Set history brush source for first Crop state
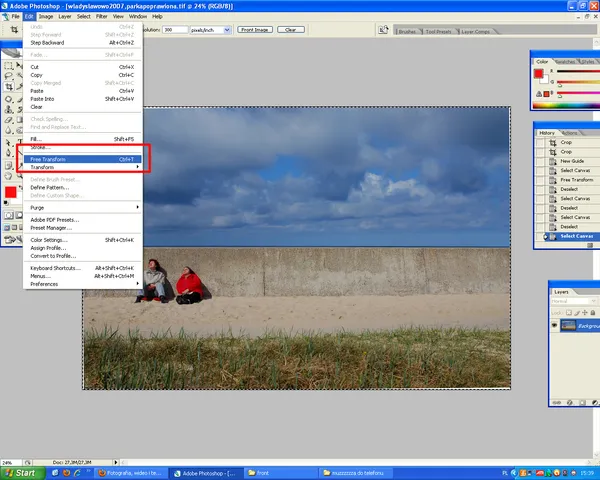 point(540,142)
